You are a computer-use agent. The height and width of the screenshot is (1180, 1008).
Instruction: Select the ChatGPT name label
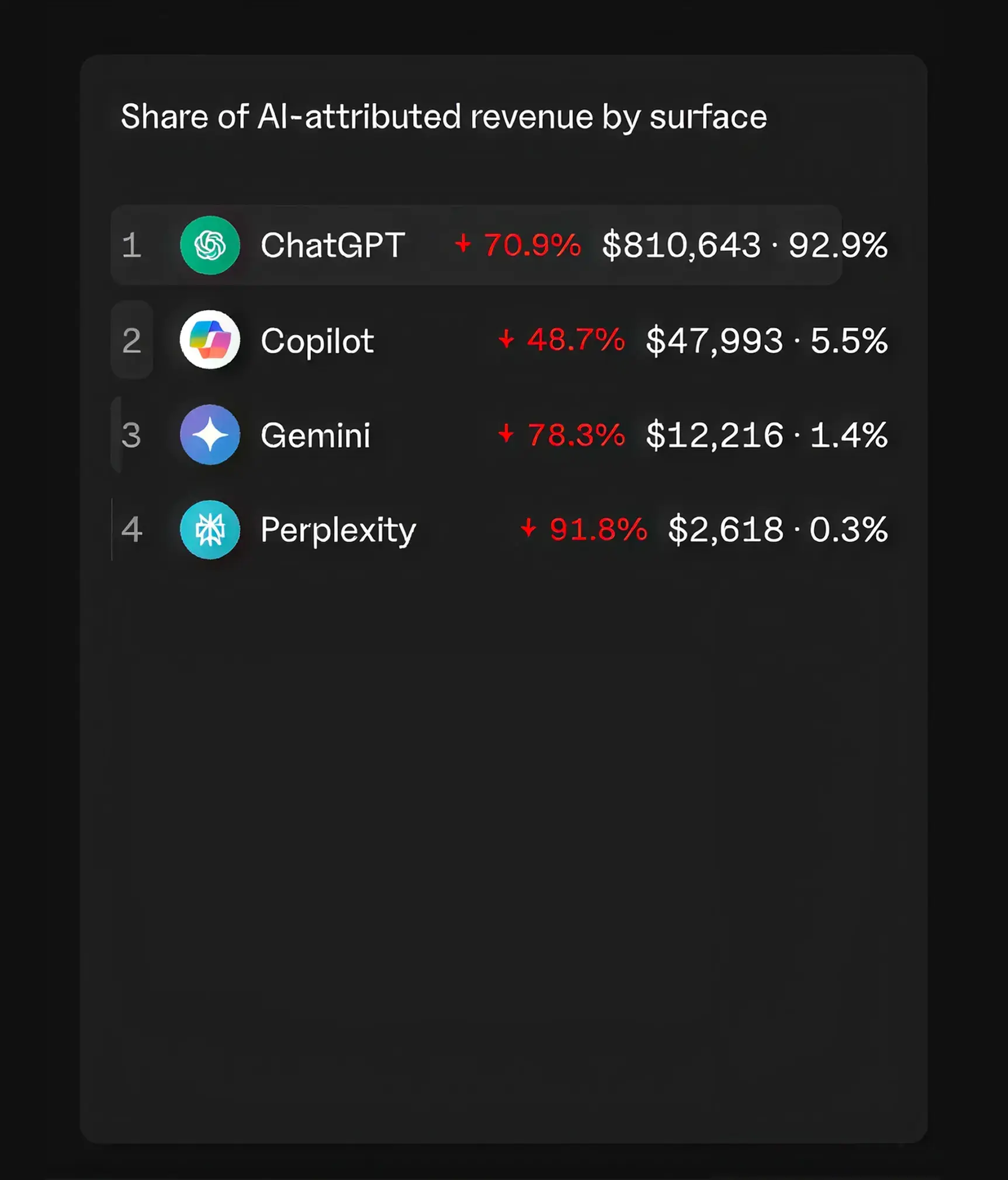[332, 245]
